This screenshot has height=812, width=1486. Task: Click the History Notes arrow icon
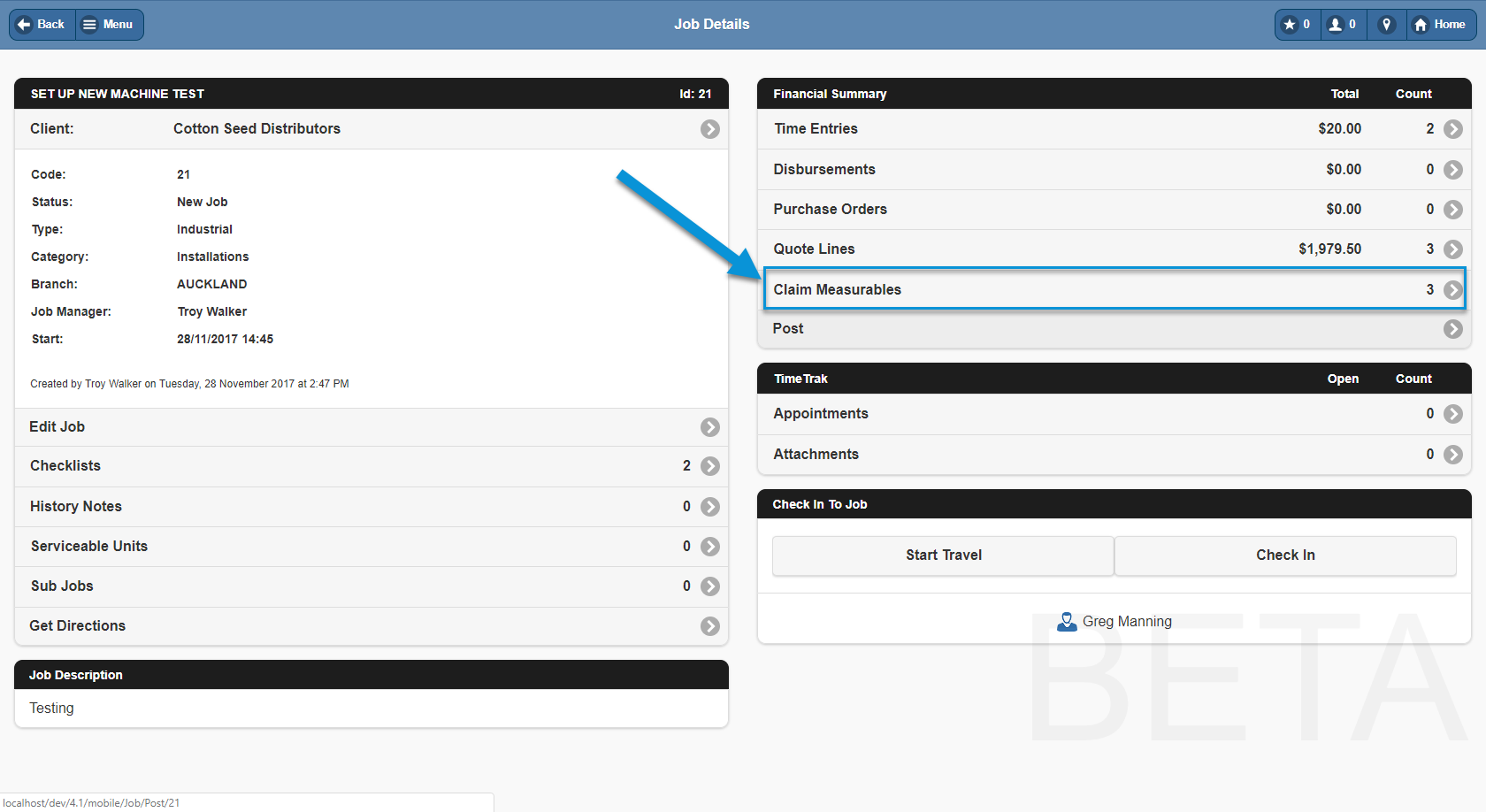pyautogui.click(x=710, y=507)
